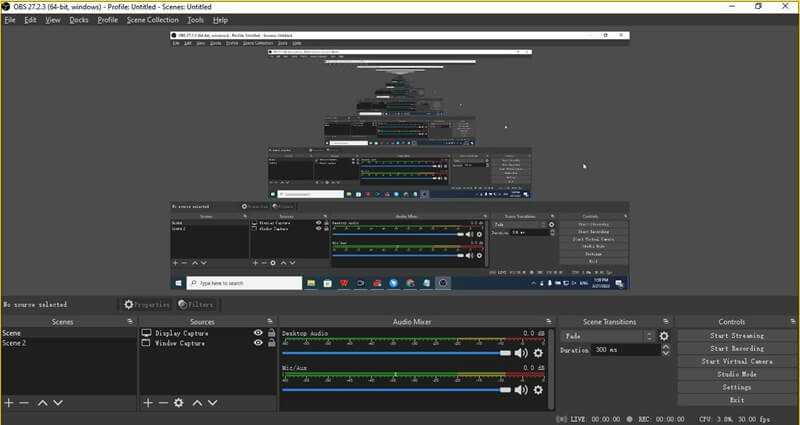This screenshot has height=425, width=800.
Task: Select 'Scene' in the Scenes list
Action: (x=69, y=333)
